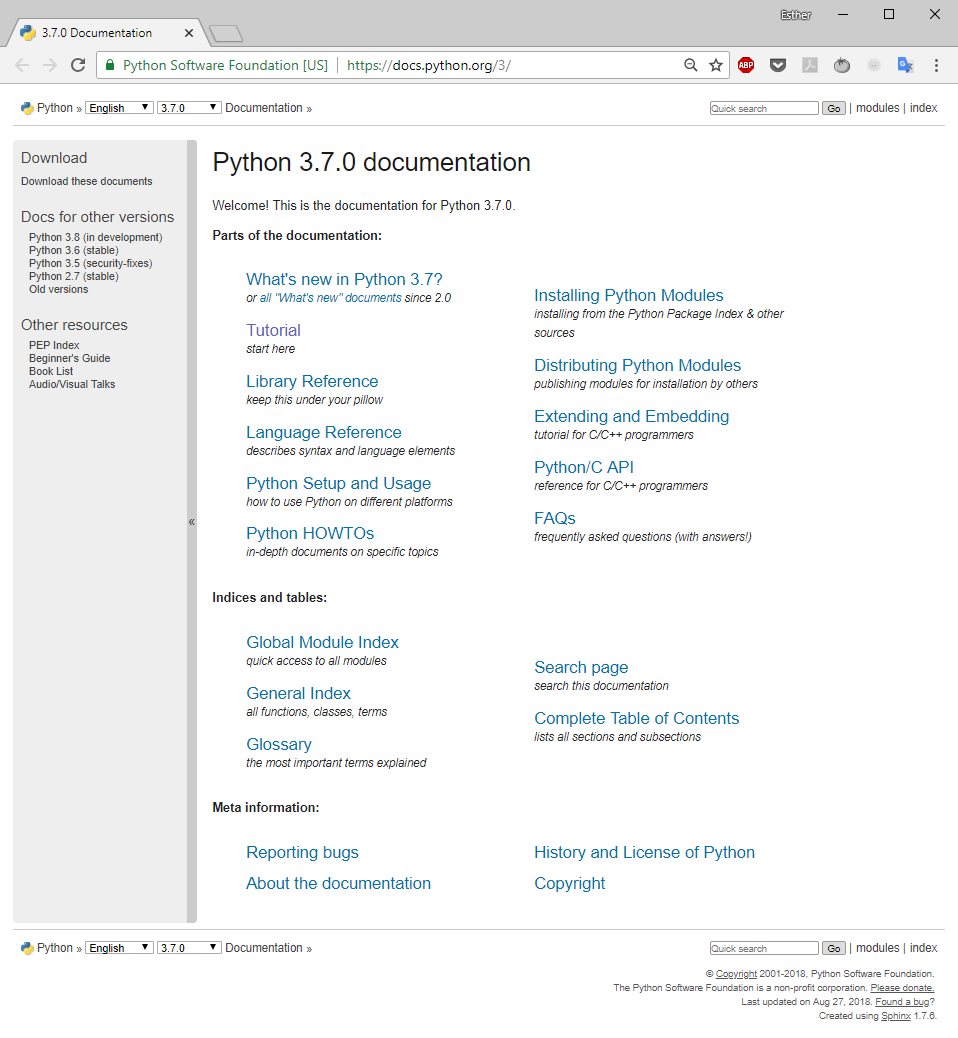Reload the page with the refresh icon

78,65
